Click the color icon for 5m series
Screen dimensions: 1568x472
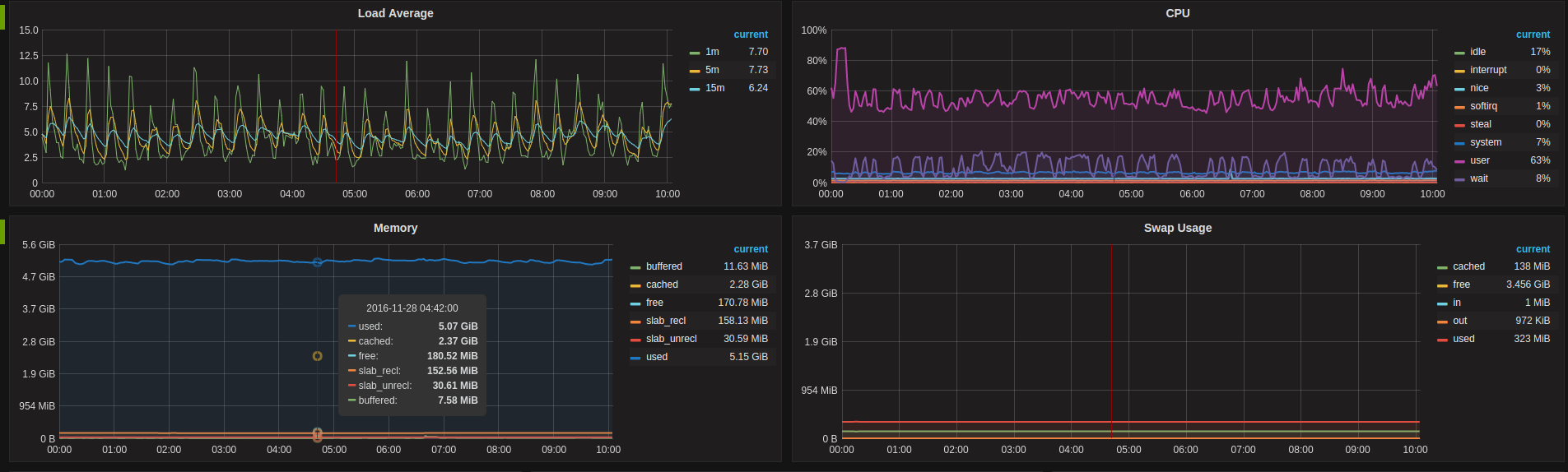tap(695, 71)
